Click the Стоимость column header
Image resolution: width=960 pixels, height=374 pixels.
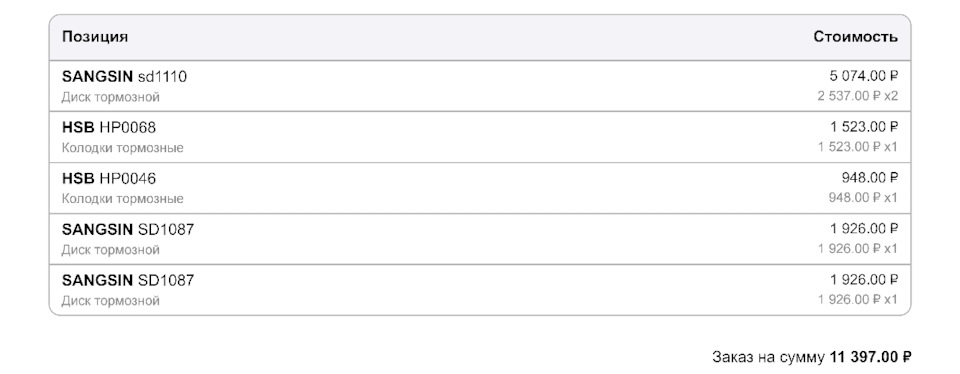[855, 37]
